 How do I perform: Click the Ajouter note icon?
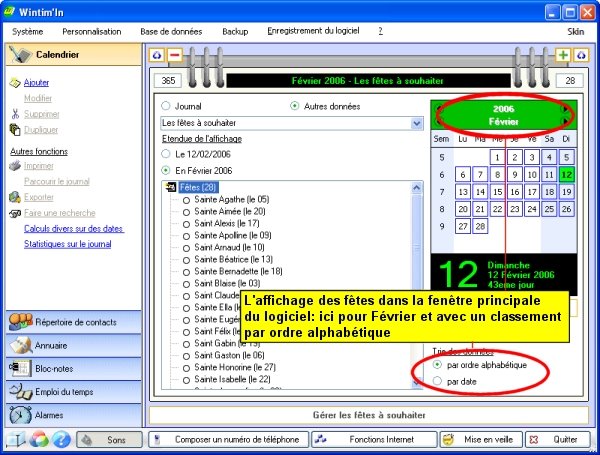tap(15, 83)
